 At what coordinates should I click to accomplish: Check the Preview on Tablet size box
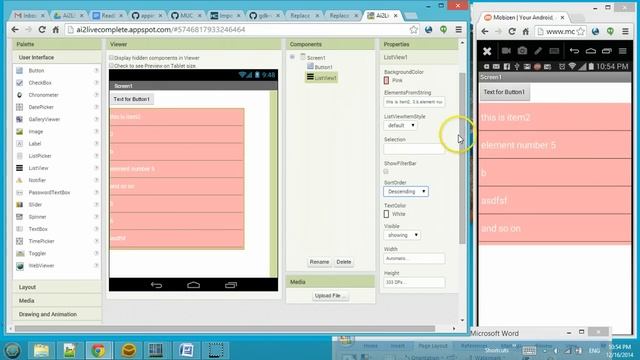pyautogui.click(x=111, y=65)
